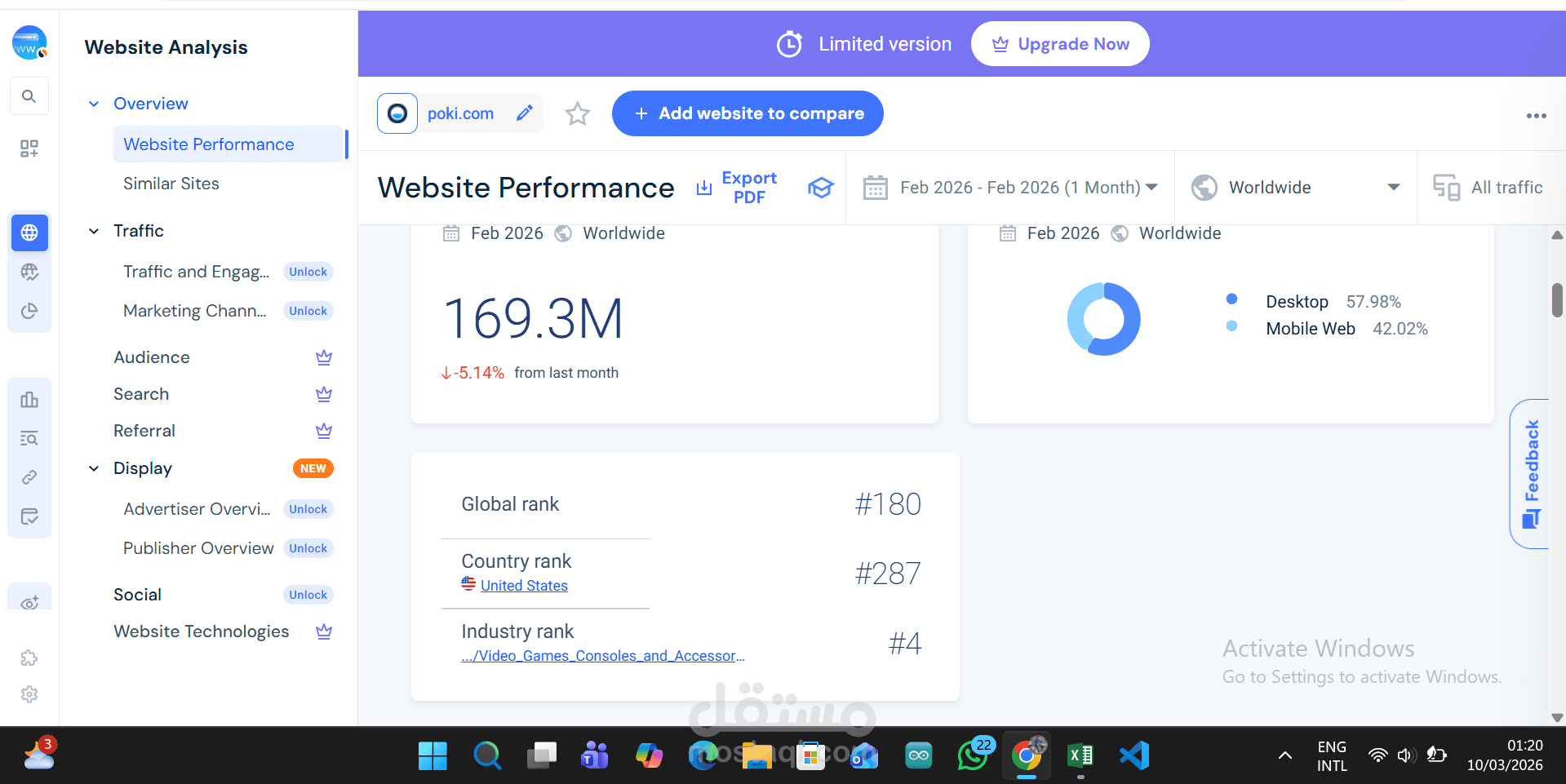Open the search tool in the left rail

[x=29, y=96]
